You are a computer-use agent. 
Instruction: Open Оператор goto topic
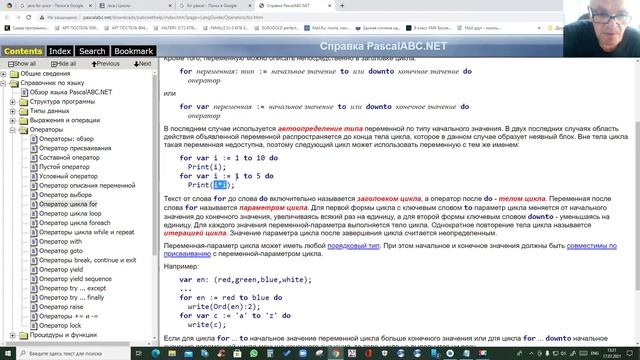[60, 251]
